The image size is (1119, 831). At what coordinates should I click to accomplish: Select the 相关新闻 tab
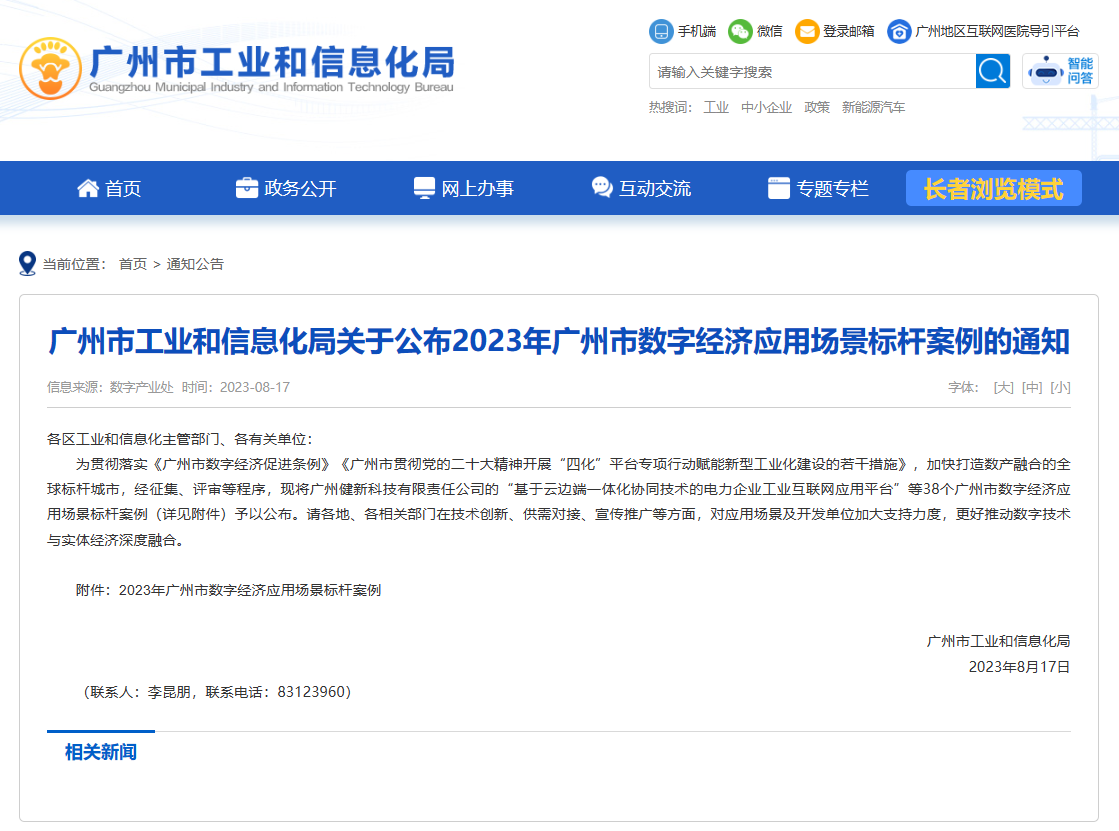(x=101, y=752)
